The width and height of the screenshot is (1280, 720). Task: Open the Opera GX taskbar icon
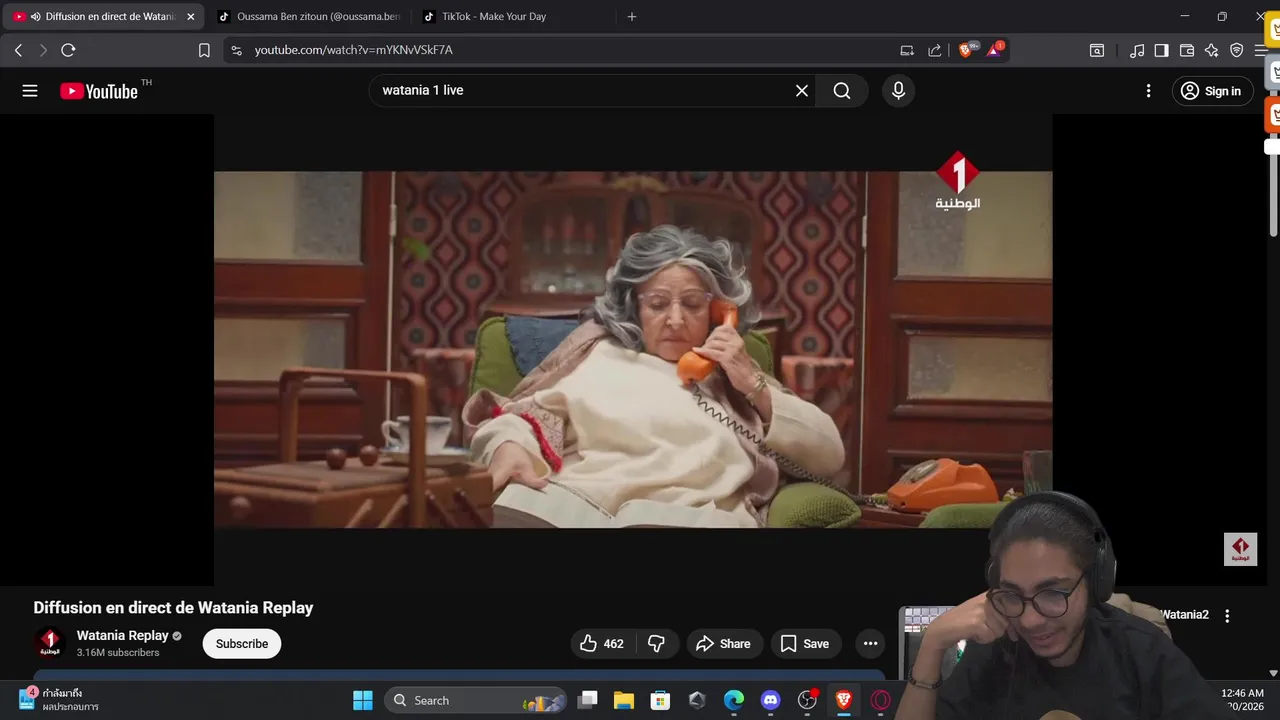coord(881,700)
